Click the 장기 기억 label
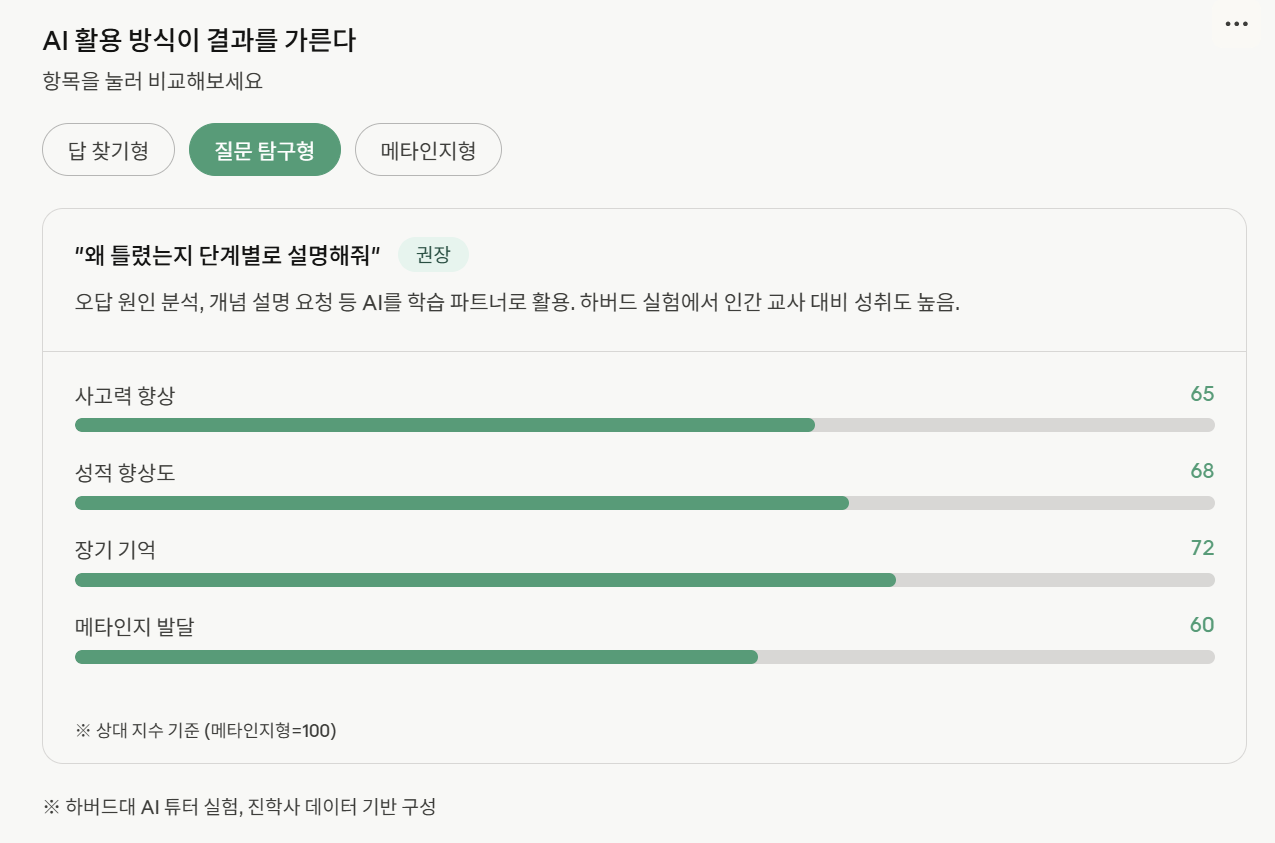 115,549
